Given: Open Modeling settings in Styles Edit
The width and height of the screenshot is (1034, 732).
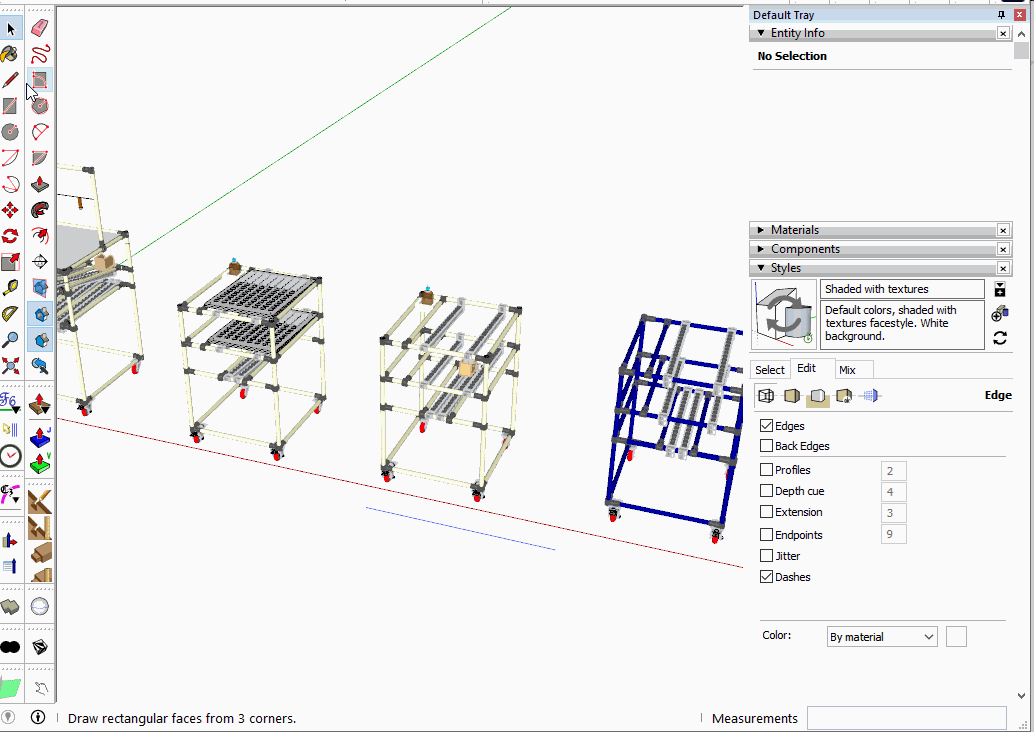Looking at the screenshot, I should tap(870, 396).
